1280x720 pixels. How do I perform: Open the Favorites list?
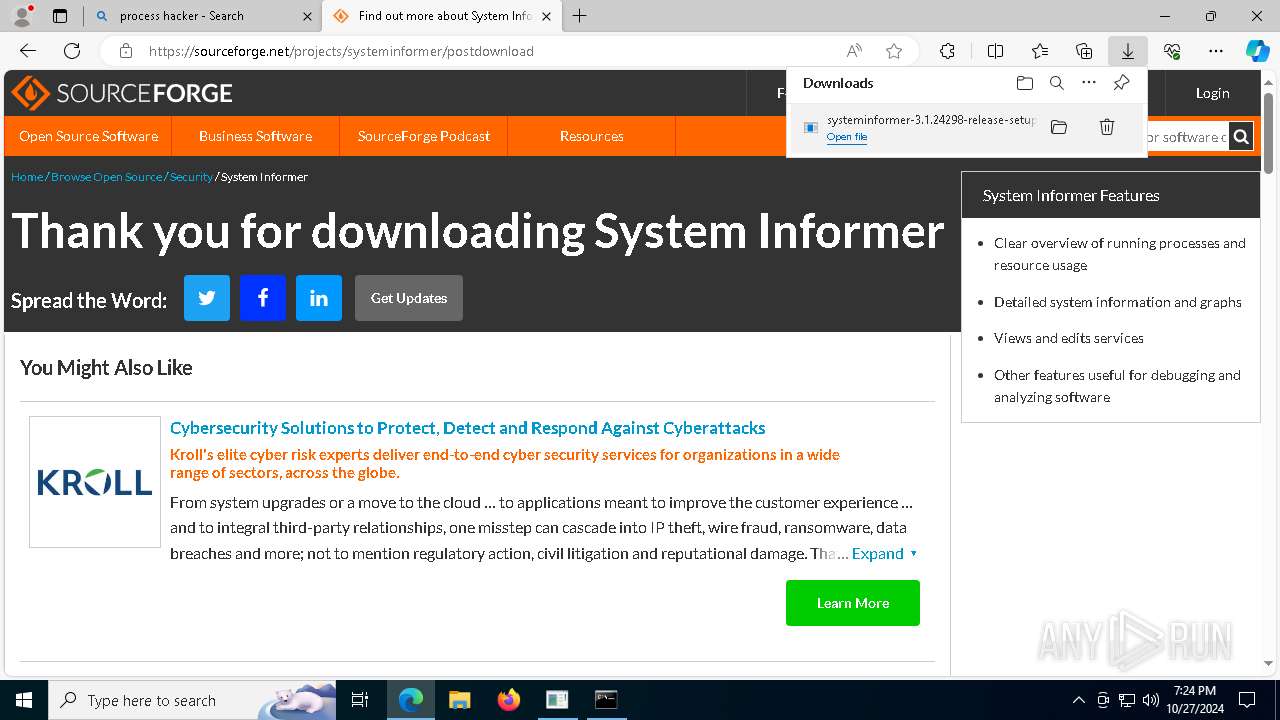pyautogui.click(x=1040, y=51)
